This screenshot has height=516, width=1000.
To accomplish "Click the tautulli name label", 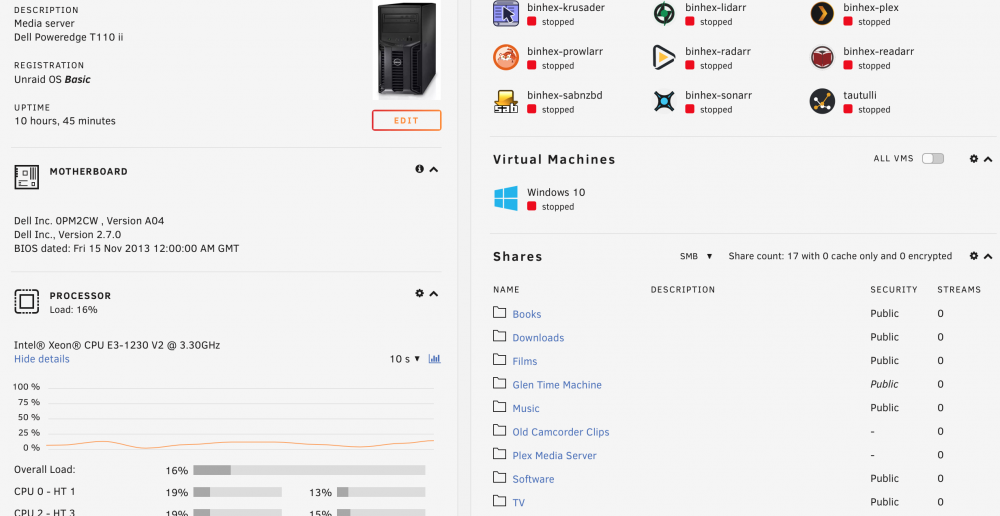I will click(860, 96).
